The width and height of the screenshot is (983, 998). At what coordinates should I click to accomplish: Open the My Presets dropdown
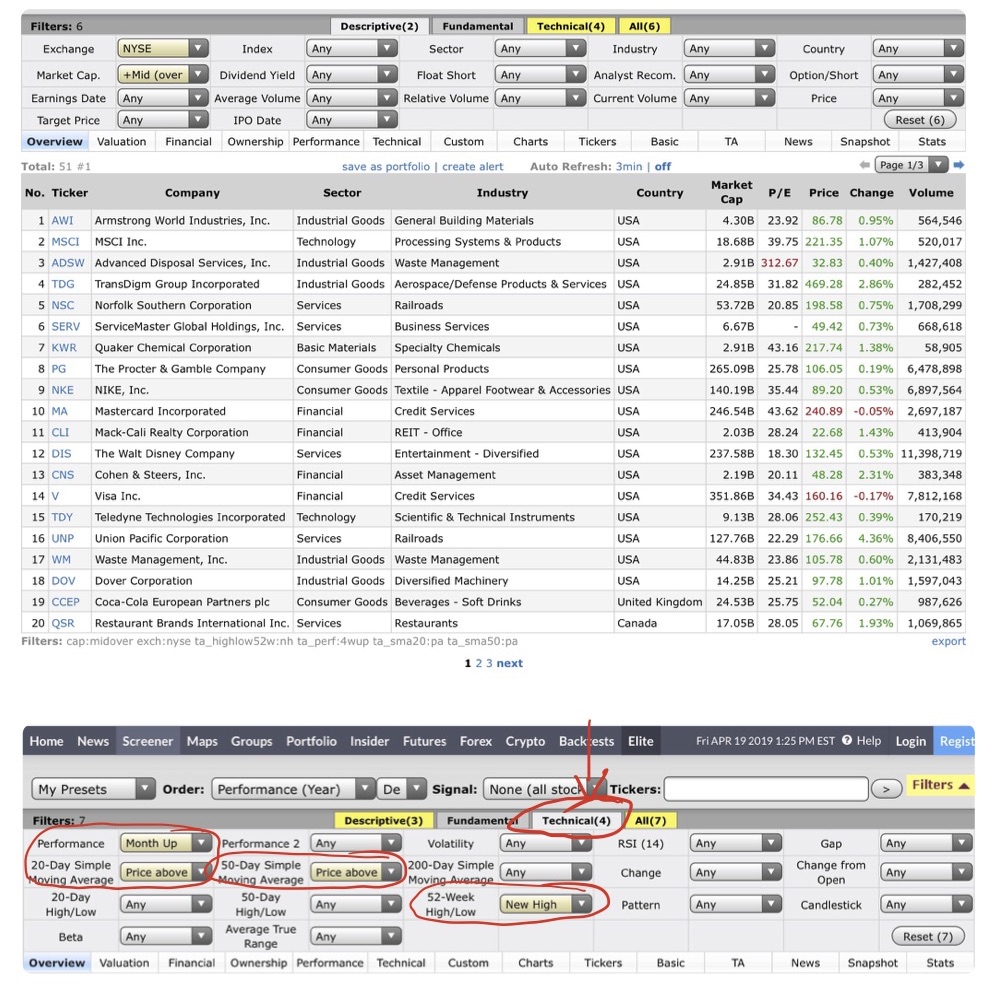coord(95,789)
